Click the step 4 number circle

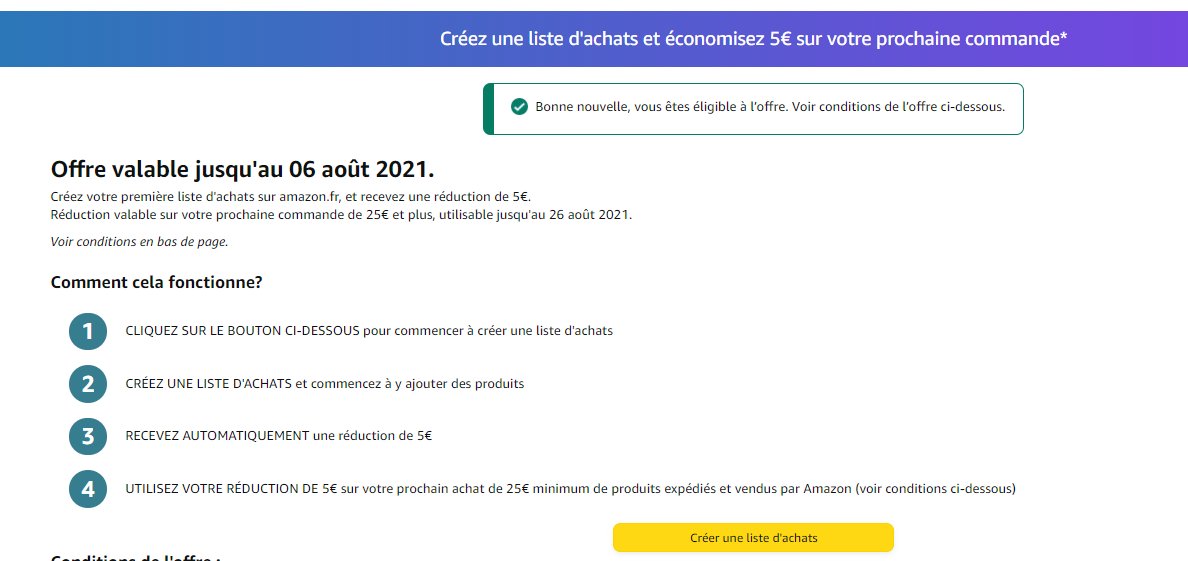[x=88, y=489]
